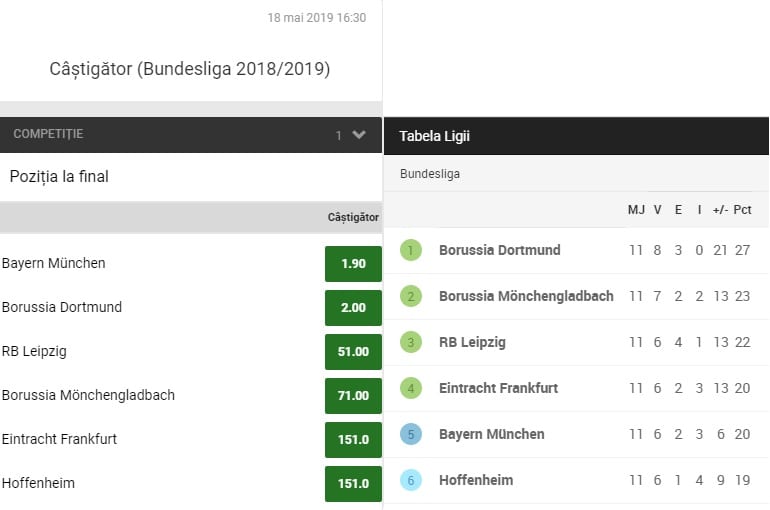Pick RB Leipzig odds 51.00
The image size is (770, 510).
coord(353,352)
